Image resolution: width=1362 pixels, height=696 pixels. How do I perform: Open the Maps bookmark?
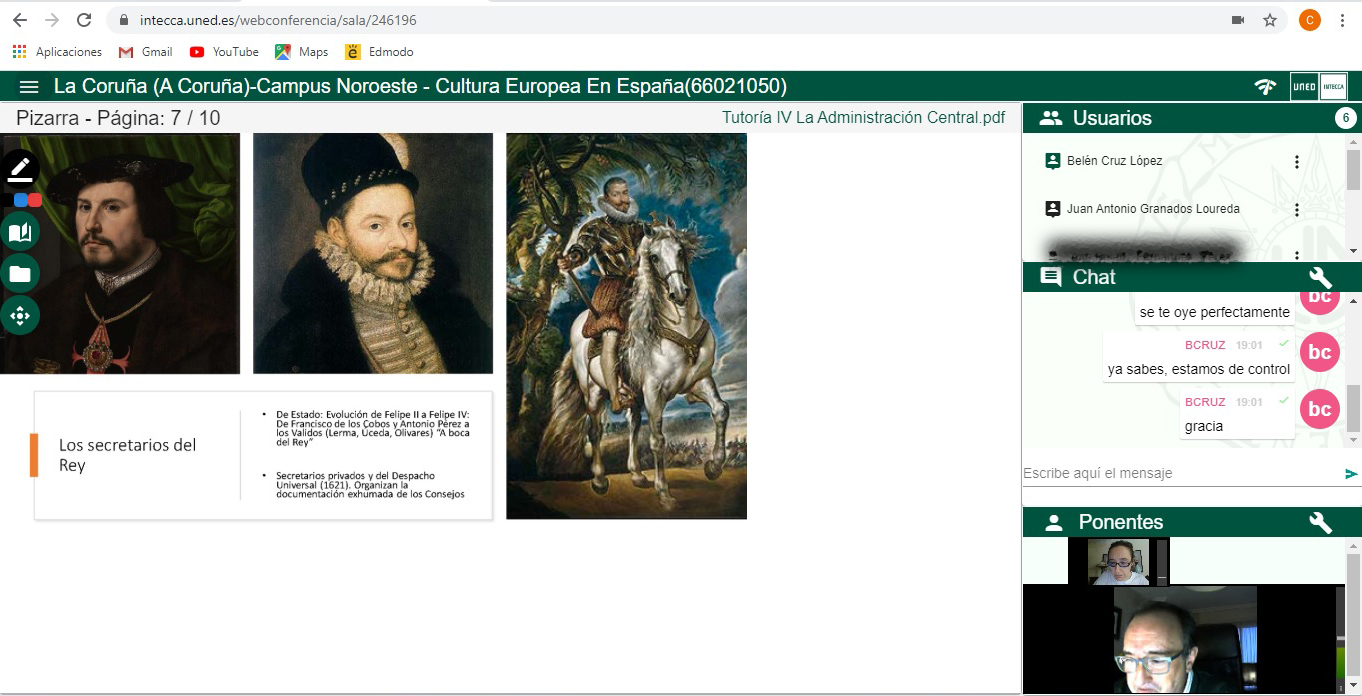pyautogui.click(x=302, y=52)
